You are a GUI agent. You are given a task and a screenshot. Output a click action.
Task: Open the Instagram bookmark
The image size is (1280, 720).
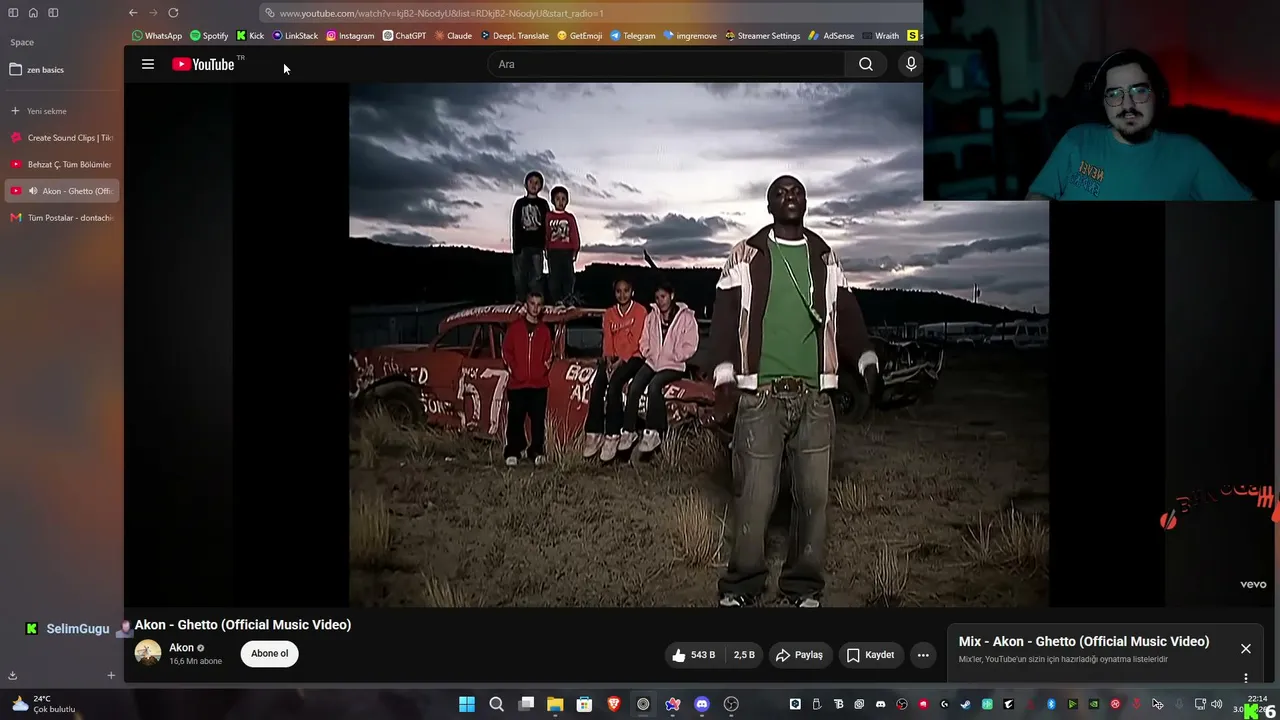coord(350,36)
